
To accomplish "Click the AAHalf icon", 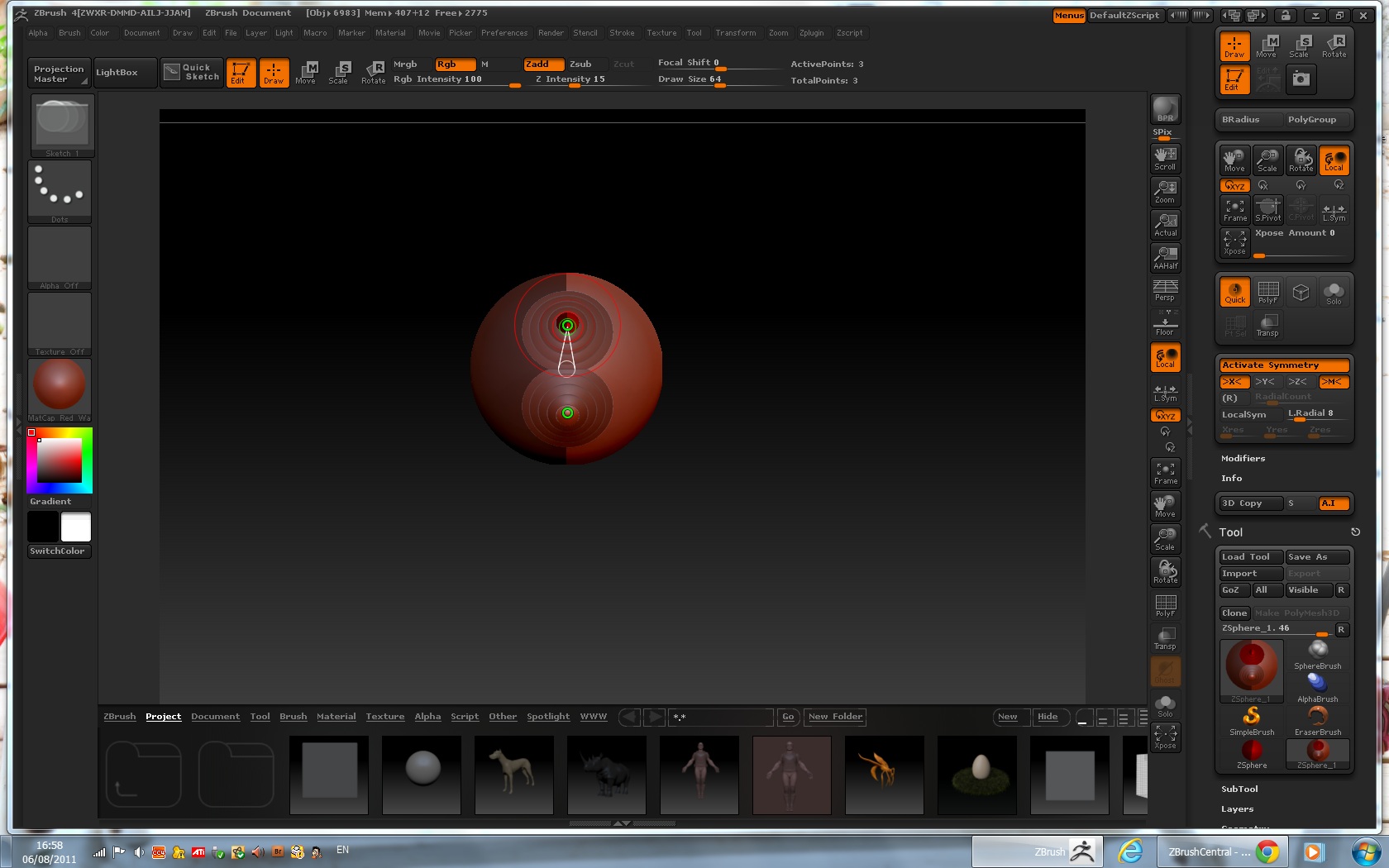I will (1165, 257).
